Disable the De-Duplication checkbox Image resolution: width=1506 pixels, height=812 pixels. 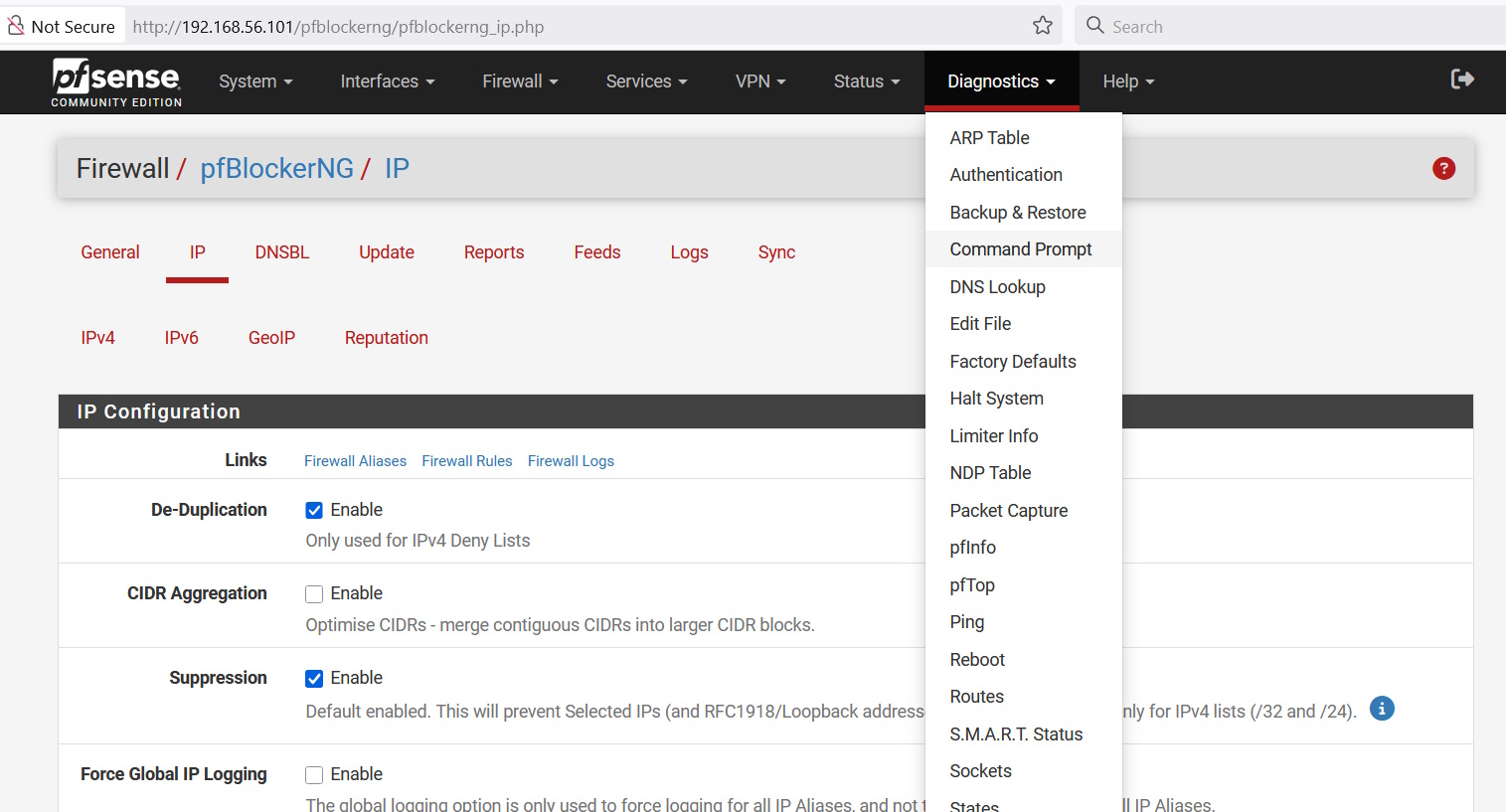(x=314, y=511)
